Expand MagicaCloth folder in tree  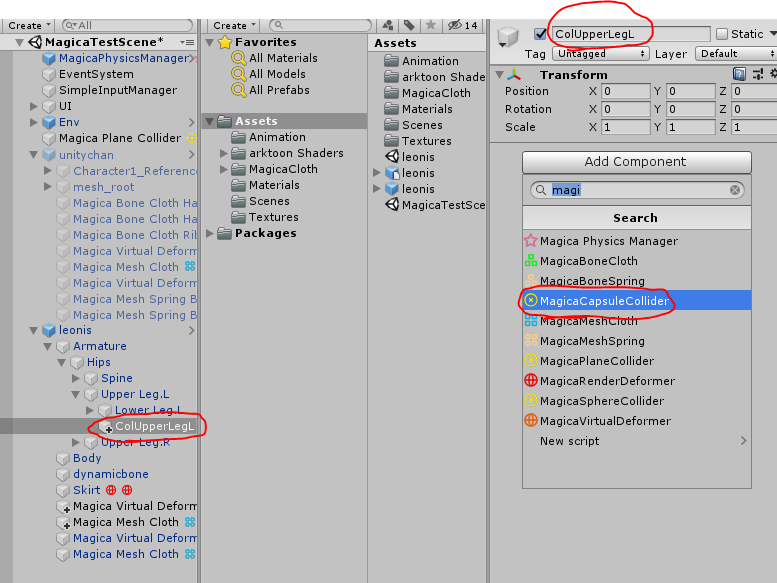[x=223, y=169]
